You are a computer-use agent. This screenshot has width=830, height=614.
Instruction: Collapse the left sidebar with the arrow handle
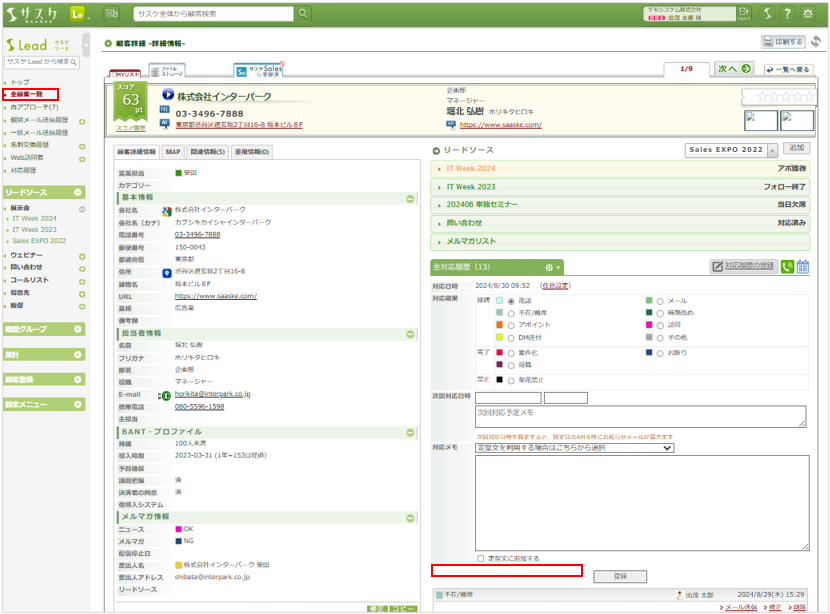pyautogui.click(x=86, y=45)
